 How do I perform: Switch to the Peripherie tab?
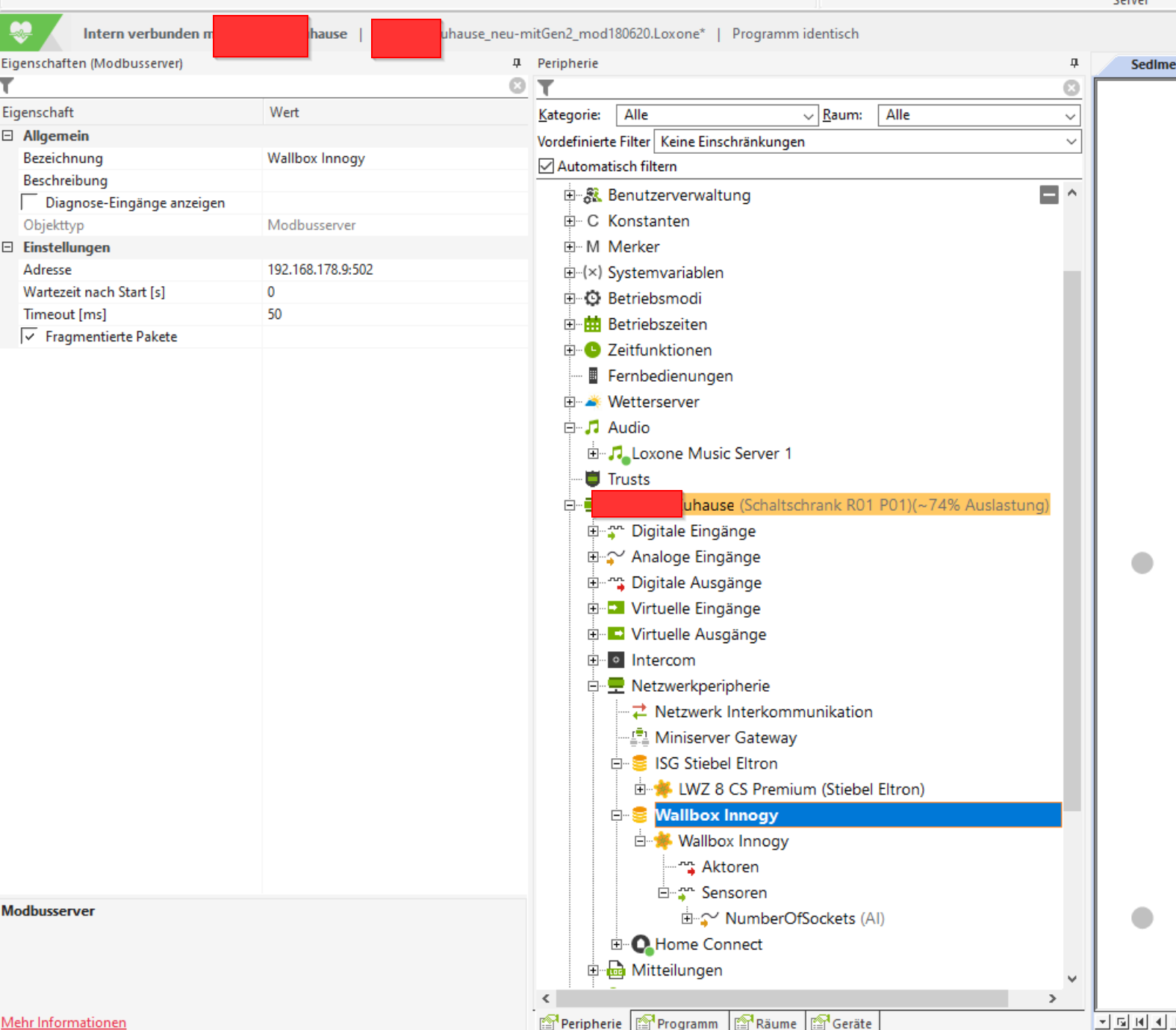(582, 1022)
